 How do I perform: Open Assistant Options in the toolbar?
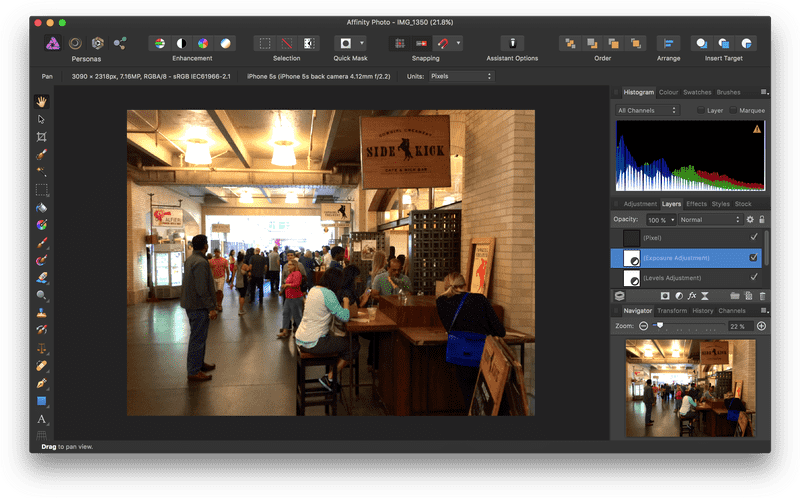tap(512, 44)
